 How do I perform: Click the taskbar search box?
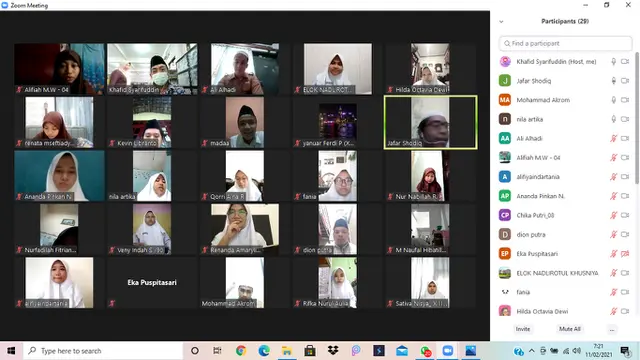coord(102,351)
